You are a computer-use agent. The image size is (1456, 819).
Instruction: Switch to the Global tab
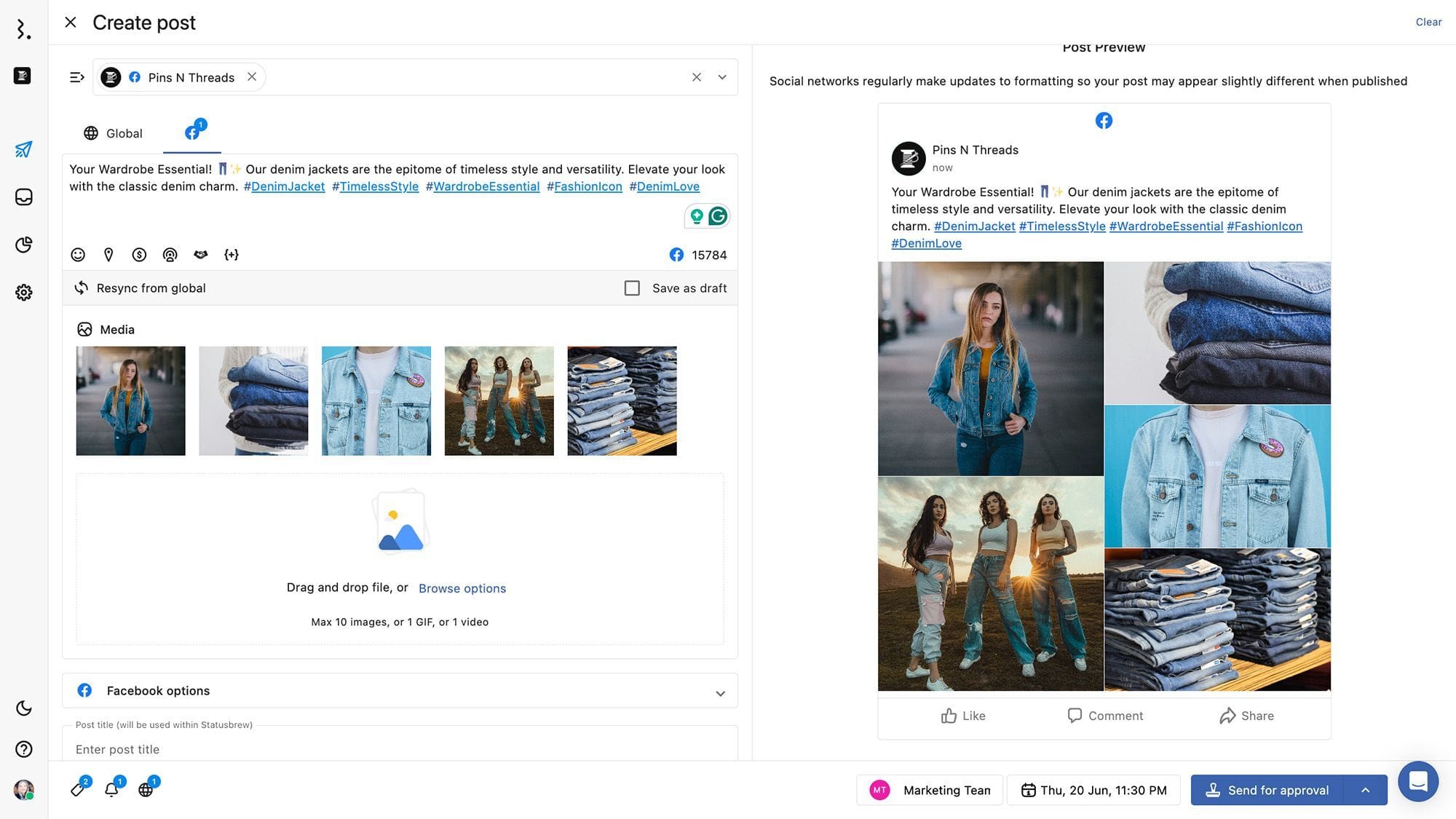coord(113,133)
